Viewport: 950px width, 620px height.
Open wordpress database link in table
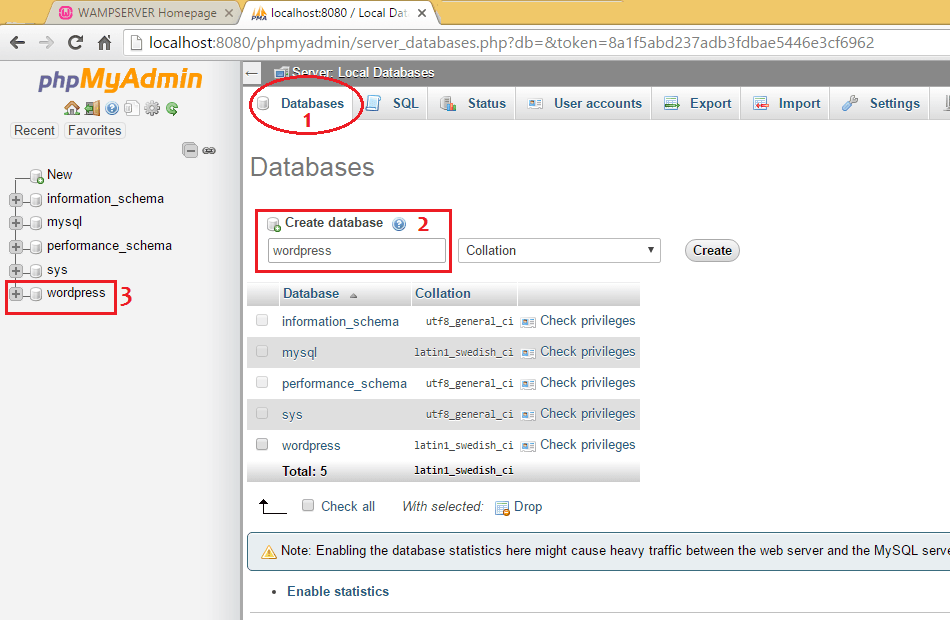tap(311, 445)
